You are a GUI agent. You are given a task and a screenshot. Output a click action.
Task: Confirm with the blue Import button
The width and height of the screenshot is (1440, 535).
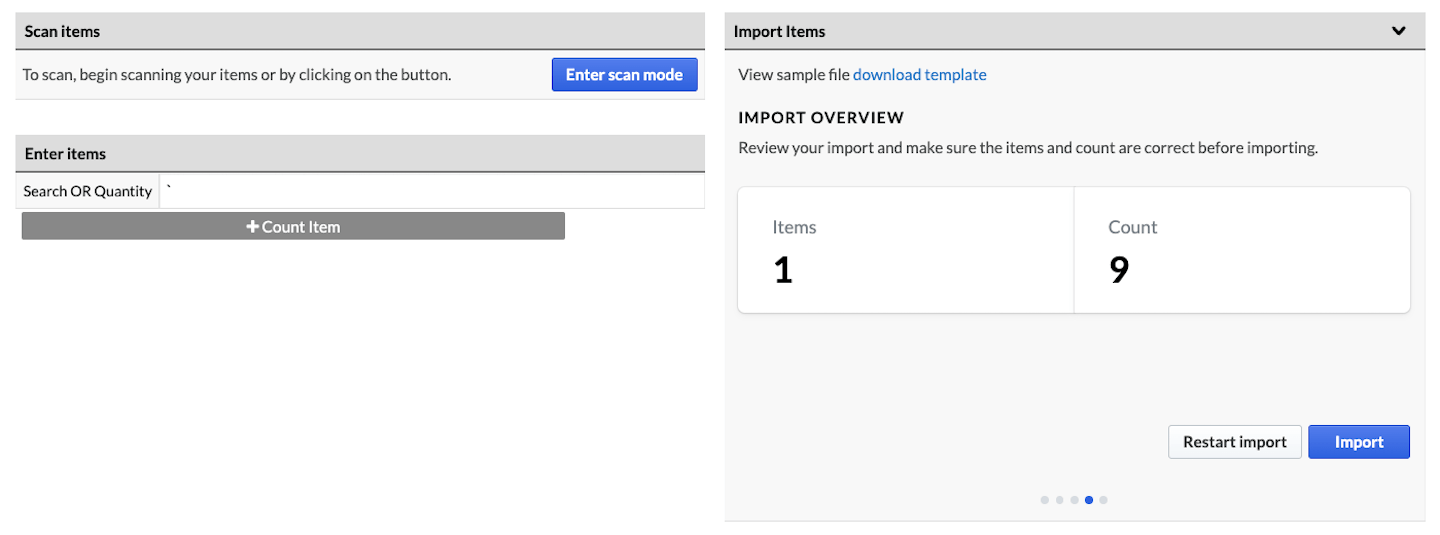point(1359,442)
